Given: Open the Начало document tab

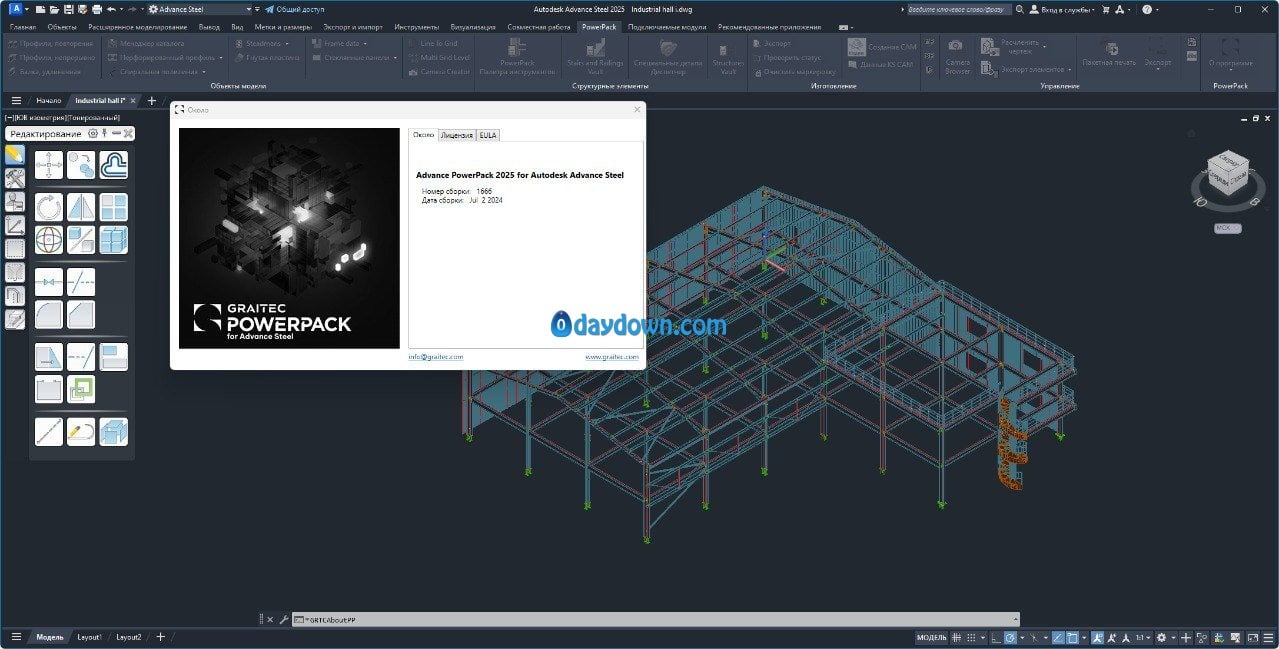Looking at the screenshot, I should (x=48, y=101).
